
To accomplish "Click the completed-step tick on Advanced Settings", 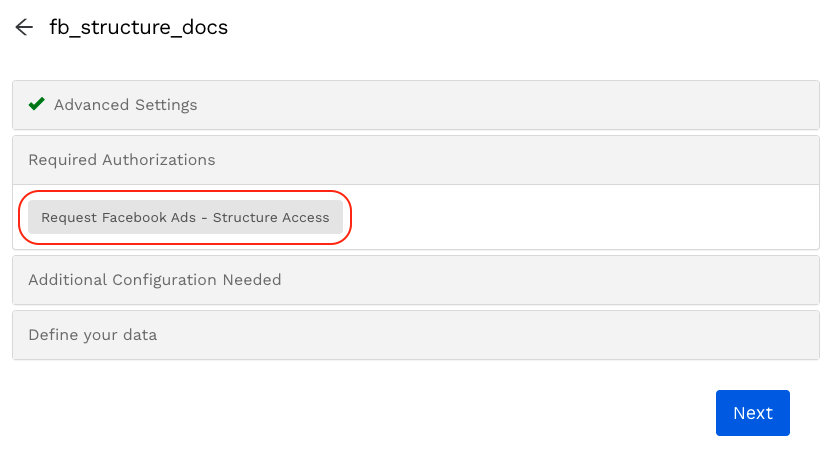I will [x=37, y=104].
